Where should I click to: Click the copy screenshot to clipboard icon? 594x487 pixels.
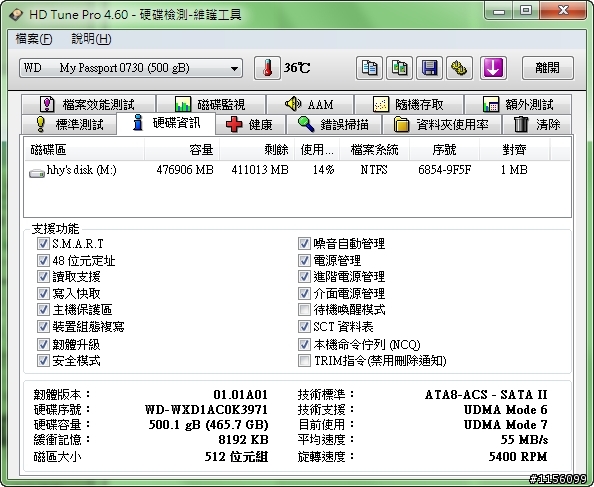coord(399,68)
